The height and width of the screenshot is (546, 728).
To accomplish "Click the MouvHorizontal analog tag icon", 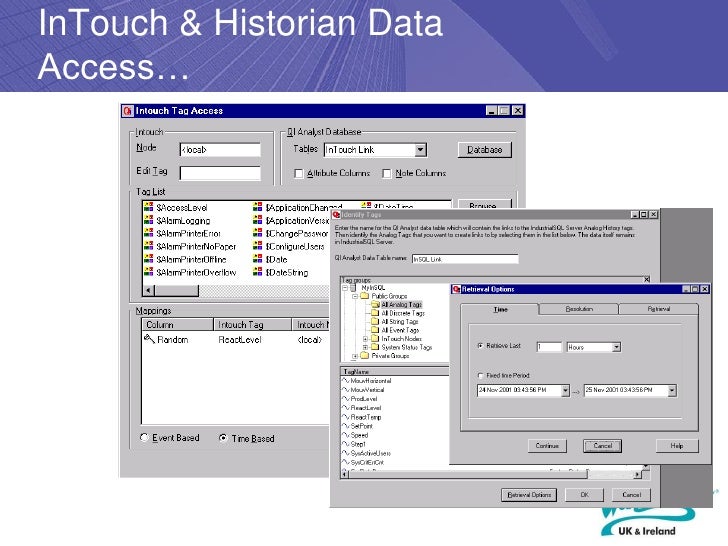I will tap(345, 380).
